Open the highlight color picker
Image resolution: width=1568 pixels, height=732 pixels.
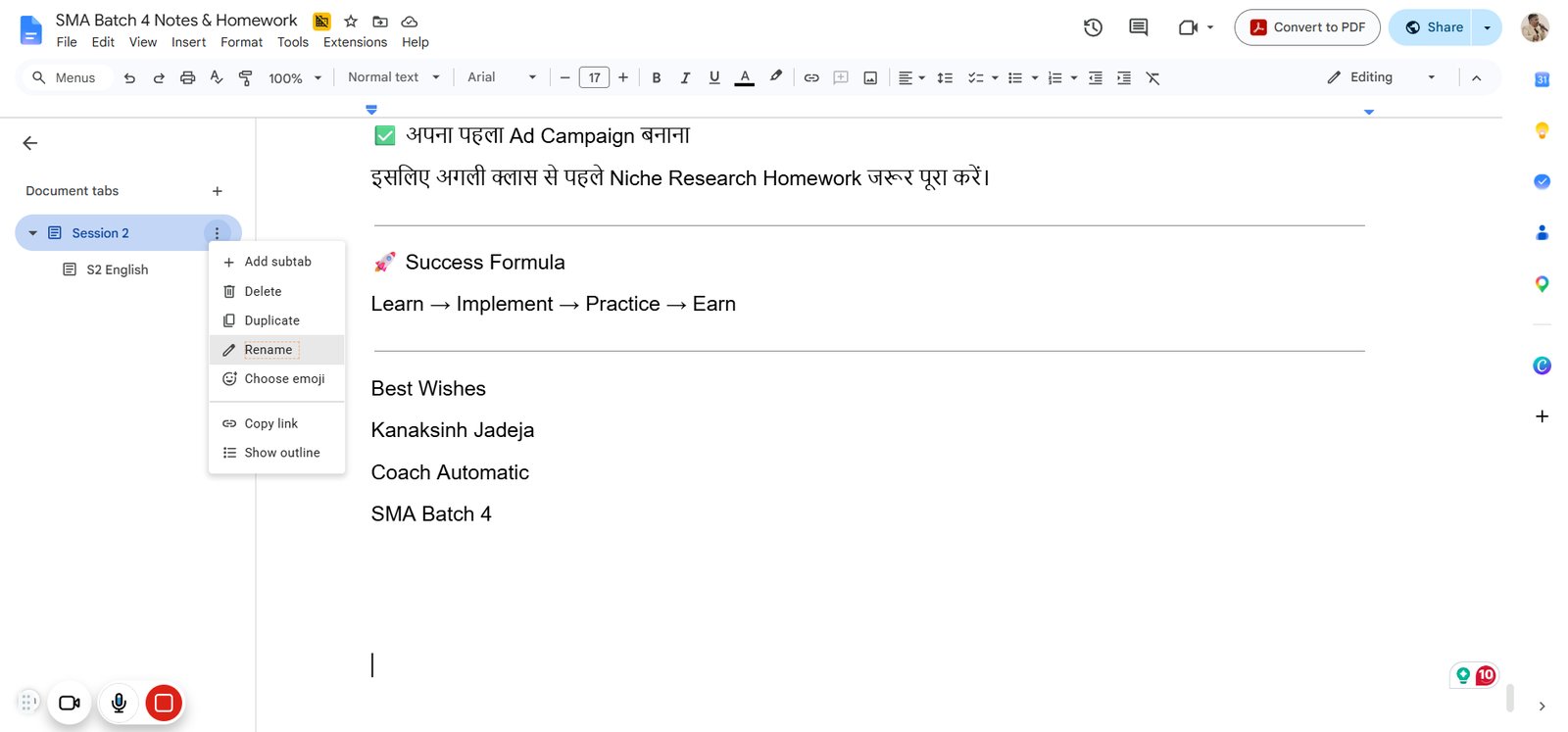click(776, 77)
